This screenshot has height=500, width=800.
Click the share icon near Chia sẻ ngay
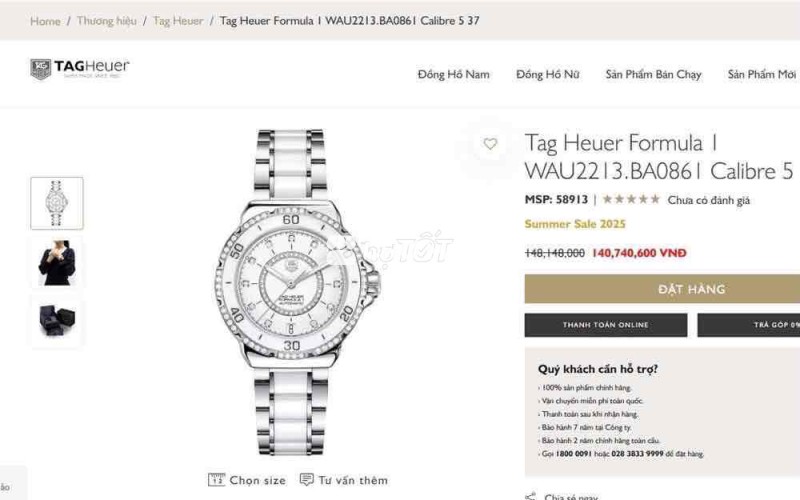point(531,496)
